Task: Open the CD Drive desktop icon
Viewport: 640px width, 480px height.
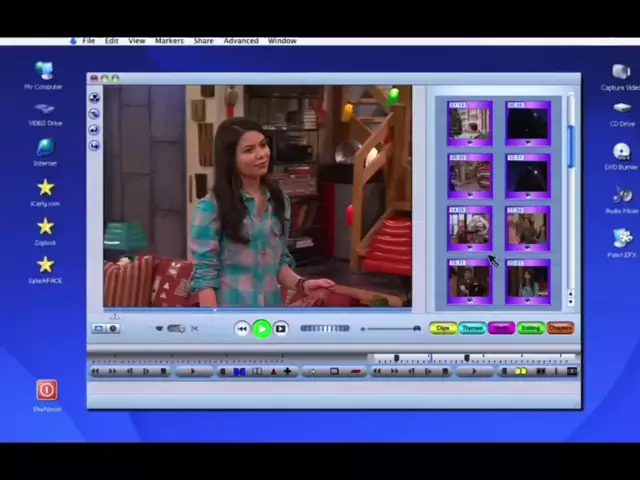Action: [x=622, y=108]
